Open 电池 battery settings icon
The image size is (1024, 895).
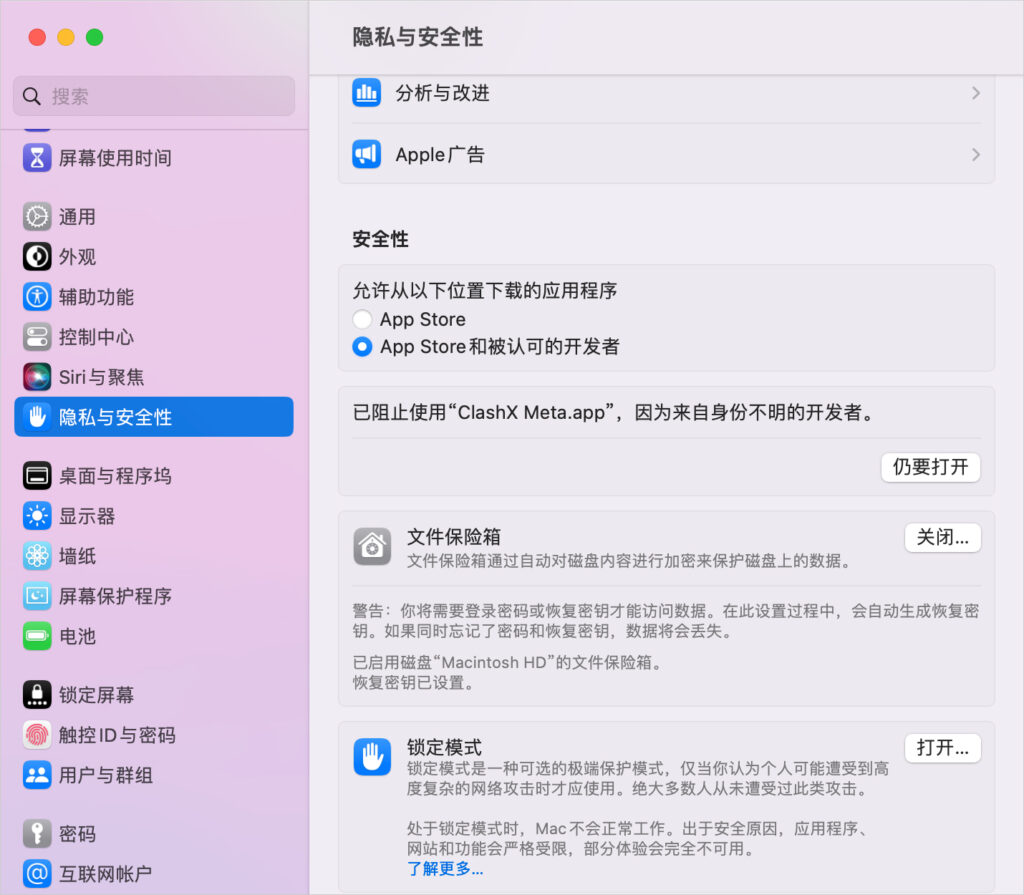coord(34,636)
